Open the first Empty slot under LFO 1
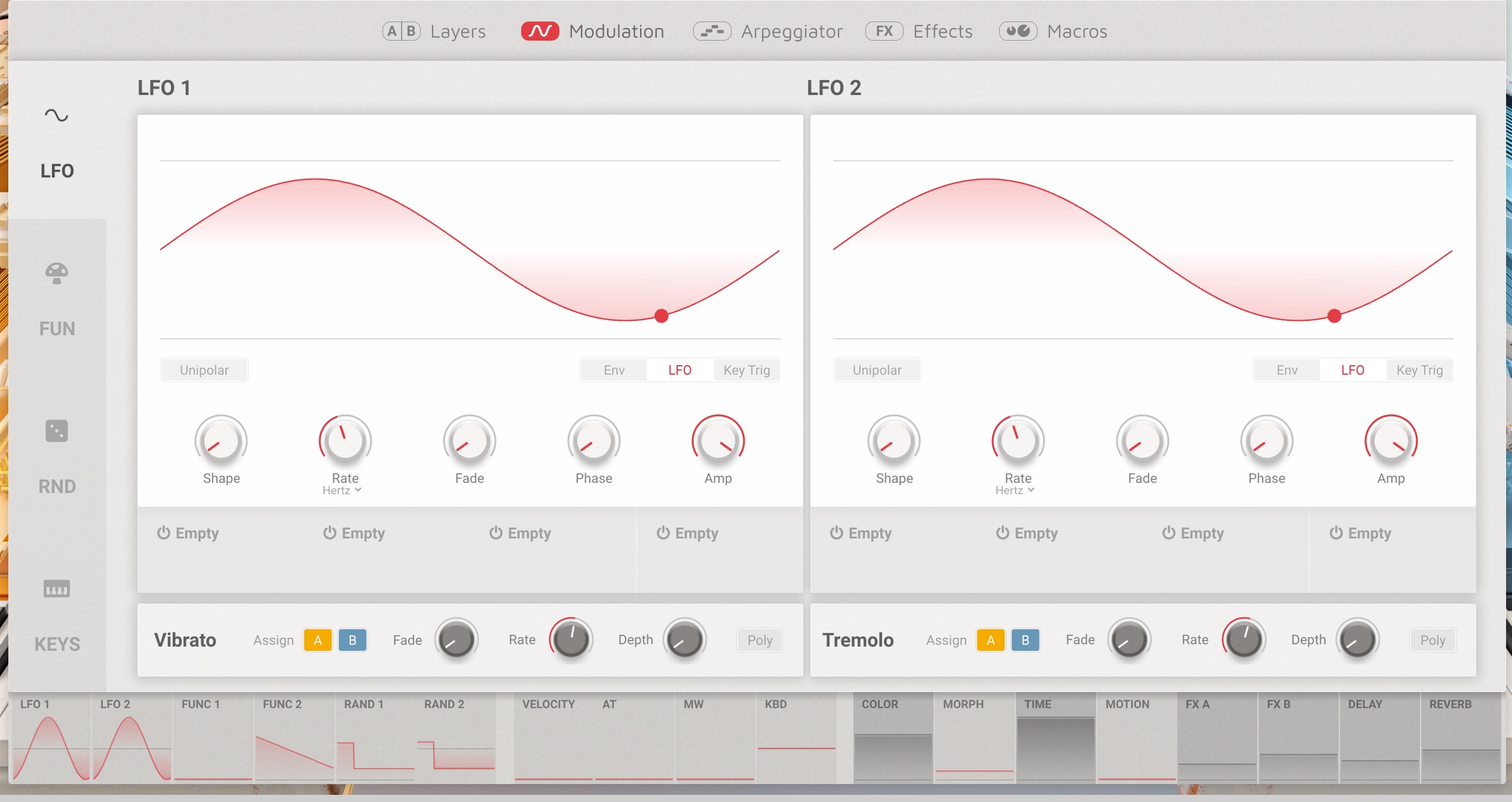This screenshot has height=802, width=1512. [189, 533]
